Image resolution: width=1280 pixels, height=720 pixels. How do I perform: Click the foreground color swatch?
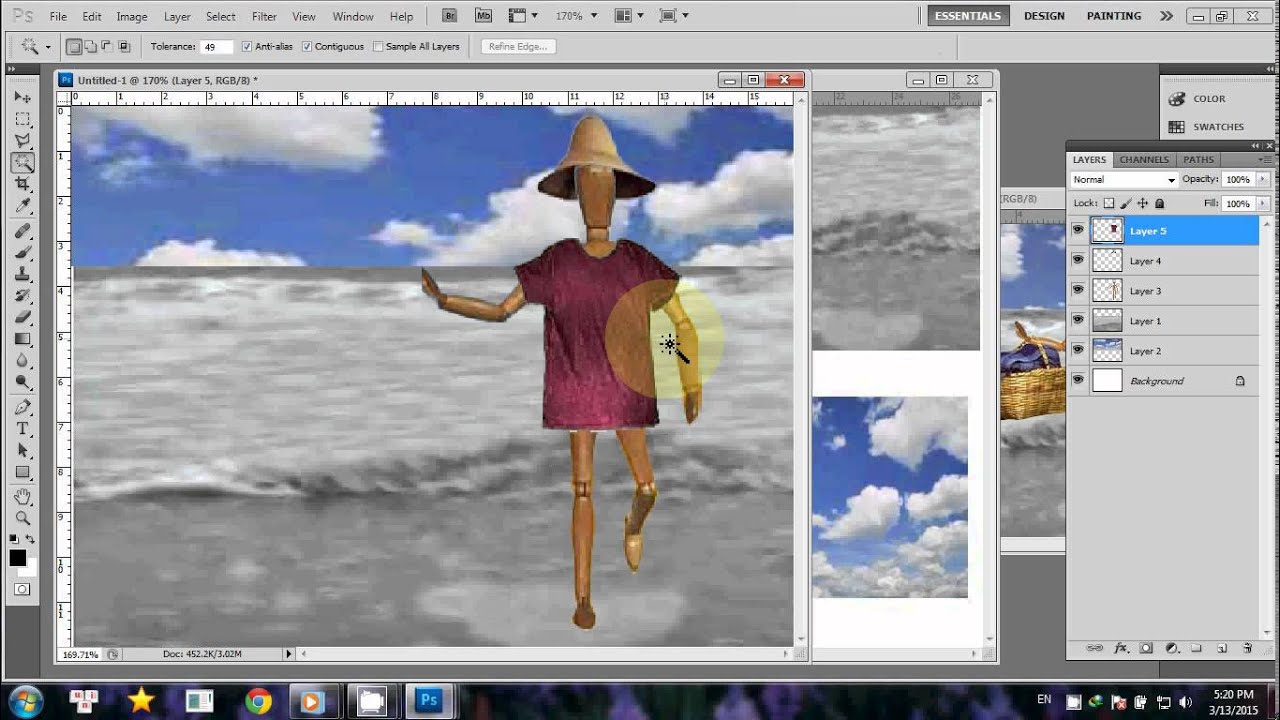click(x=18, y=559)
